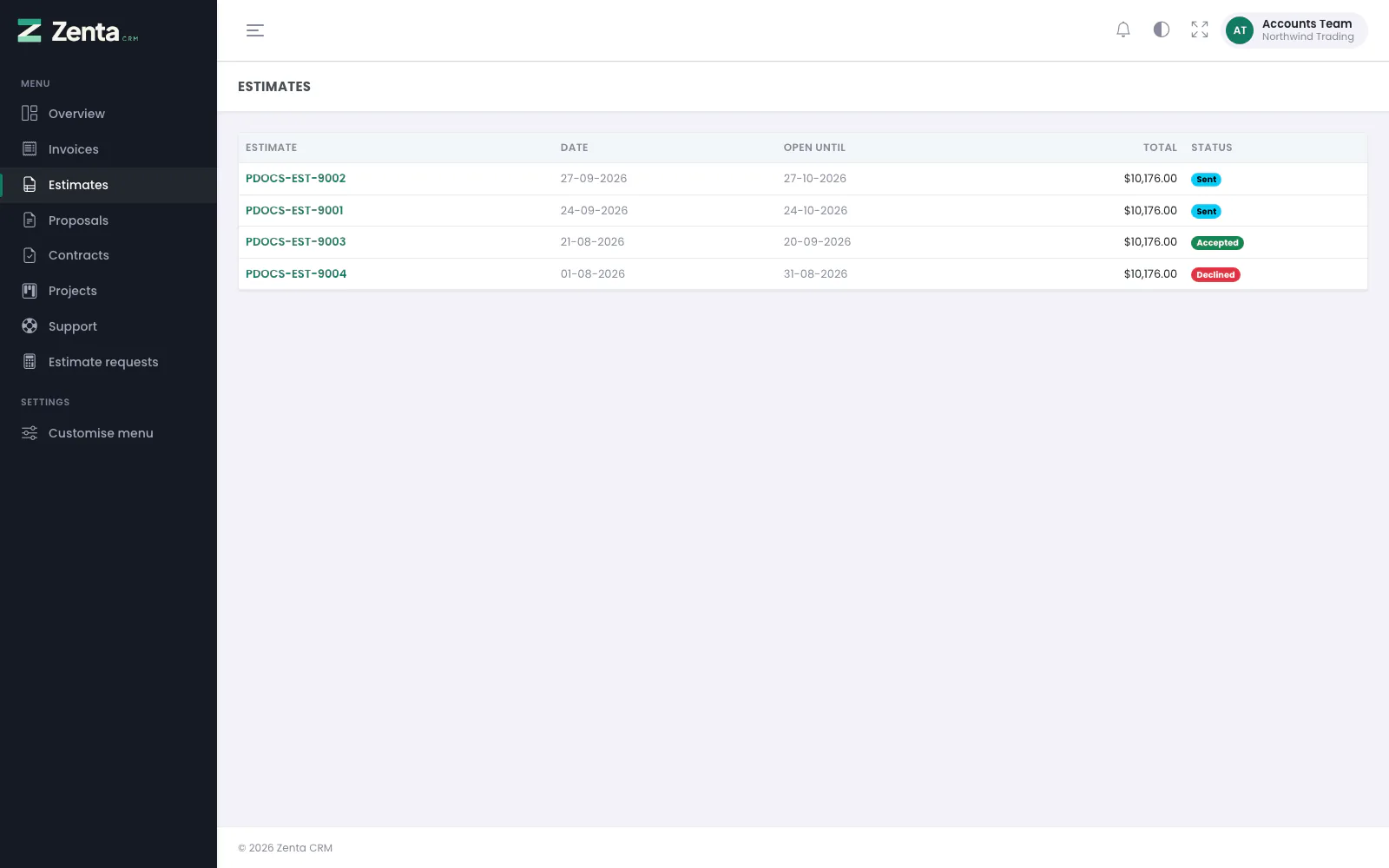Click the TOTAL column header
1389x868 pixels.
coord(1160,148)
